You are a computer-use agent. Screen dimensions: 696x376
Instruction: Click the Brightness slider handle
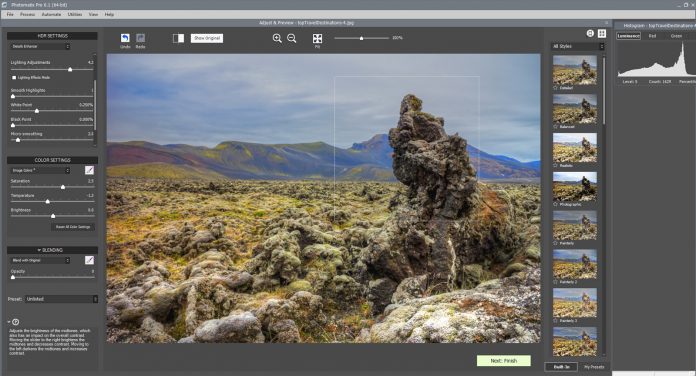click(53, 216)
